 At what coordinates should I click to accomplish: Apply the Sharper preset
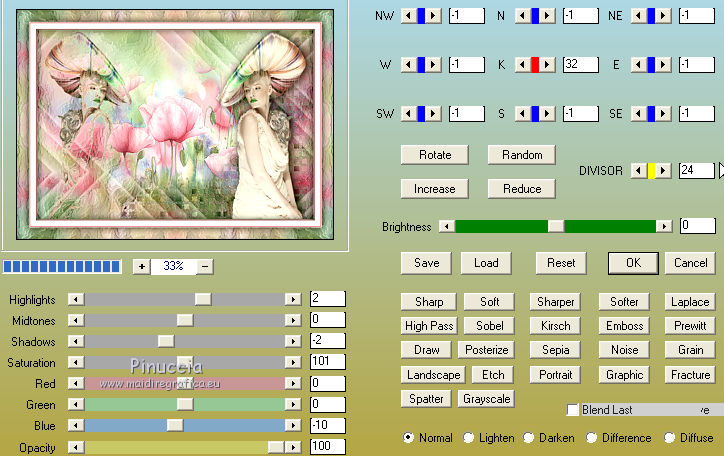coord(555,302)
